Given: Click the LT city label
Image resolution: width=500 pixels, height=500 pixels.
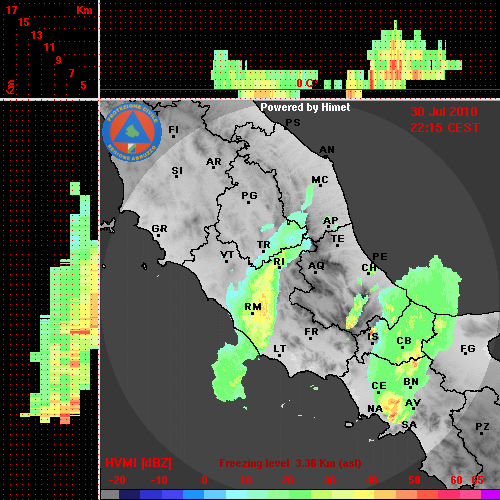Looking at the screenshot, I should [280, 349].
